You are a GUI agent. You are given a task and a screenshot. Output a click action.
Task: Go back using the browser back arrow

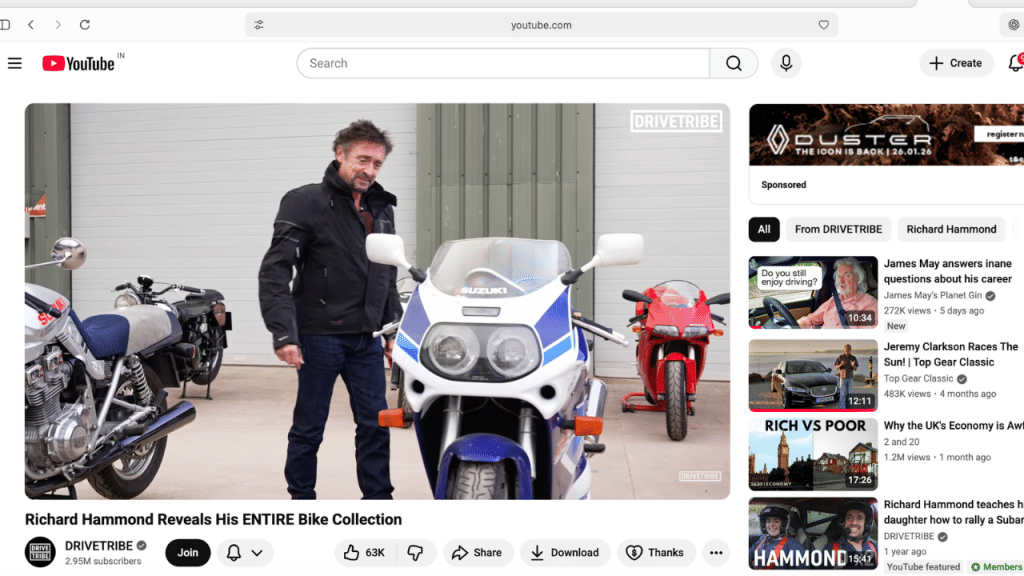(31, 25)
